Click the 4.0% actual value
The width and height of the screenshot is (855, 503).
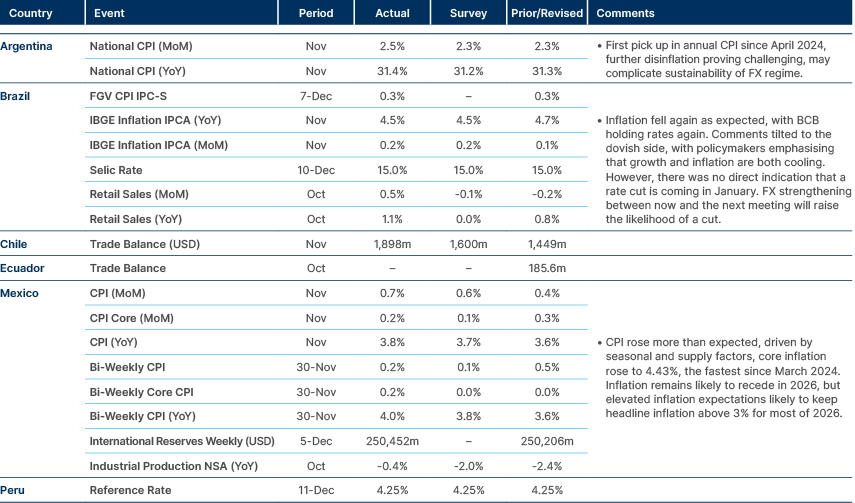tap(392, 416)
